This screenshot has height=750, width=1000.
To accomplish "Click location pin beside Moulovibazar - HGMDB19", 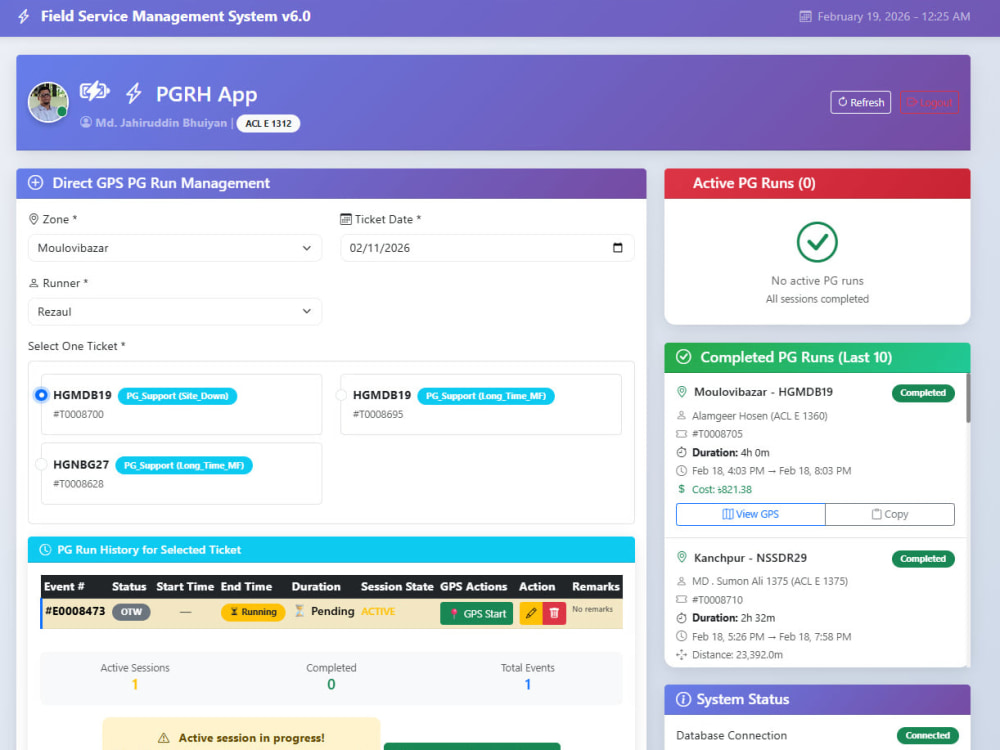I will point(682,392).
